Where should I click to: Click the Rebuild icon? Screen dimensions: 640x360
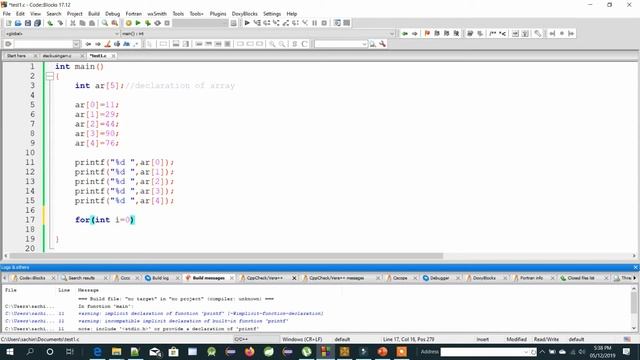(x=158, y=23)
